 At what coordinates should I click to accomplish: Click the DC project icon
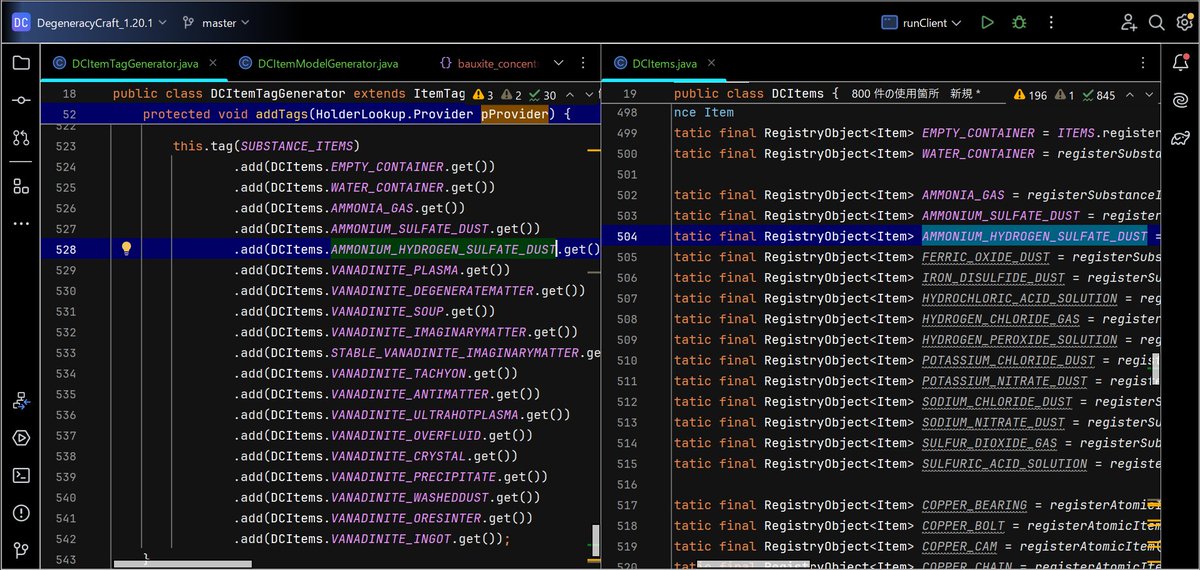coord(22,22)
